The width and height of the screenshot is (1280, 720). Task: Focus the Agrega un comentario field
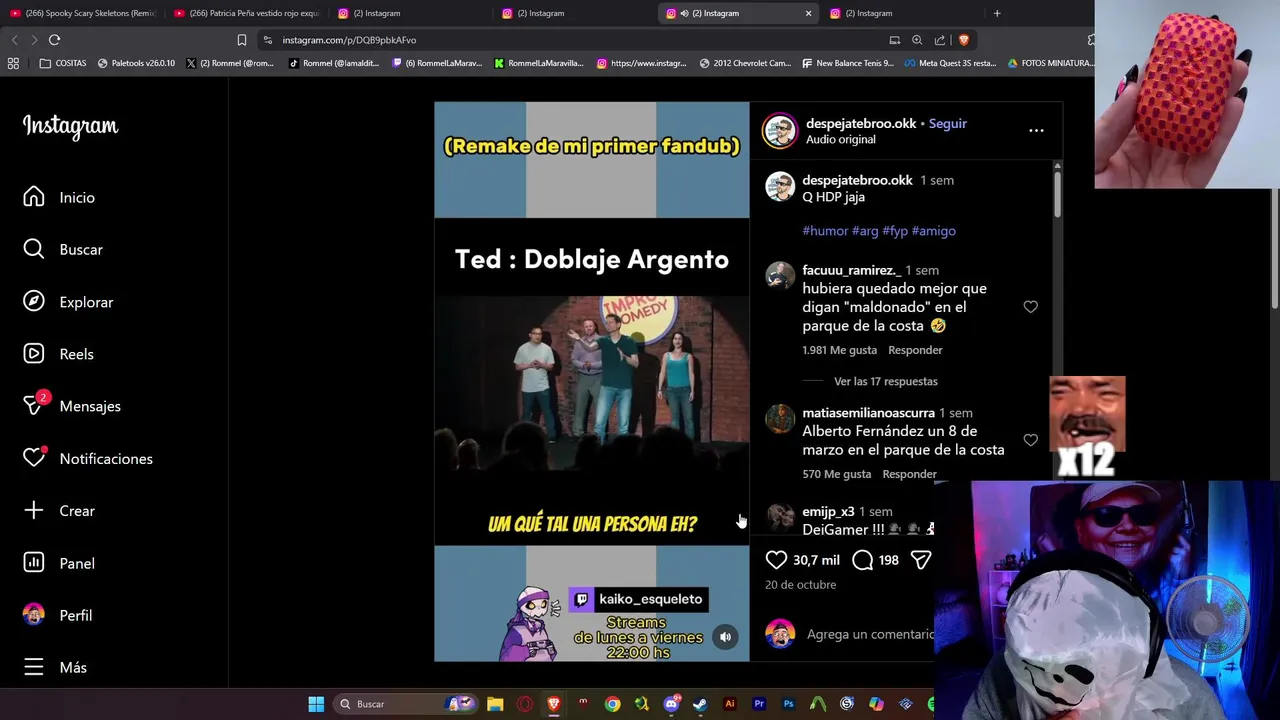(868, 634)
